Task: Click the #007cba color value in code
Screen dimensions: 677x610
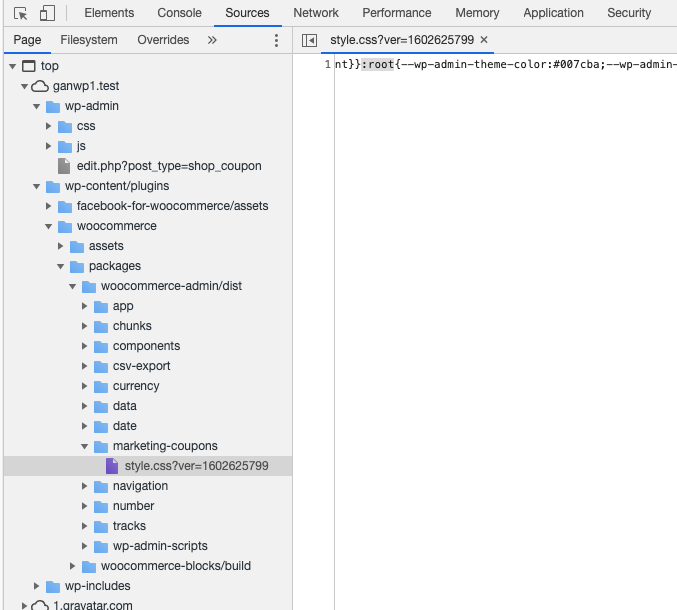Action: click(576, 65)
